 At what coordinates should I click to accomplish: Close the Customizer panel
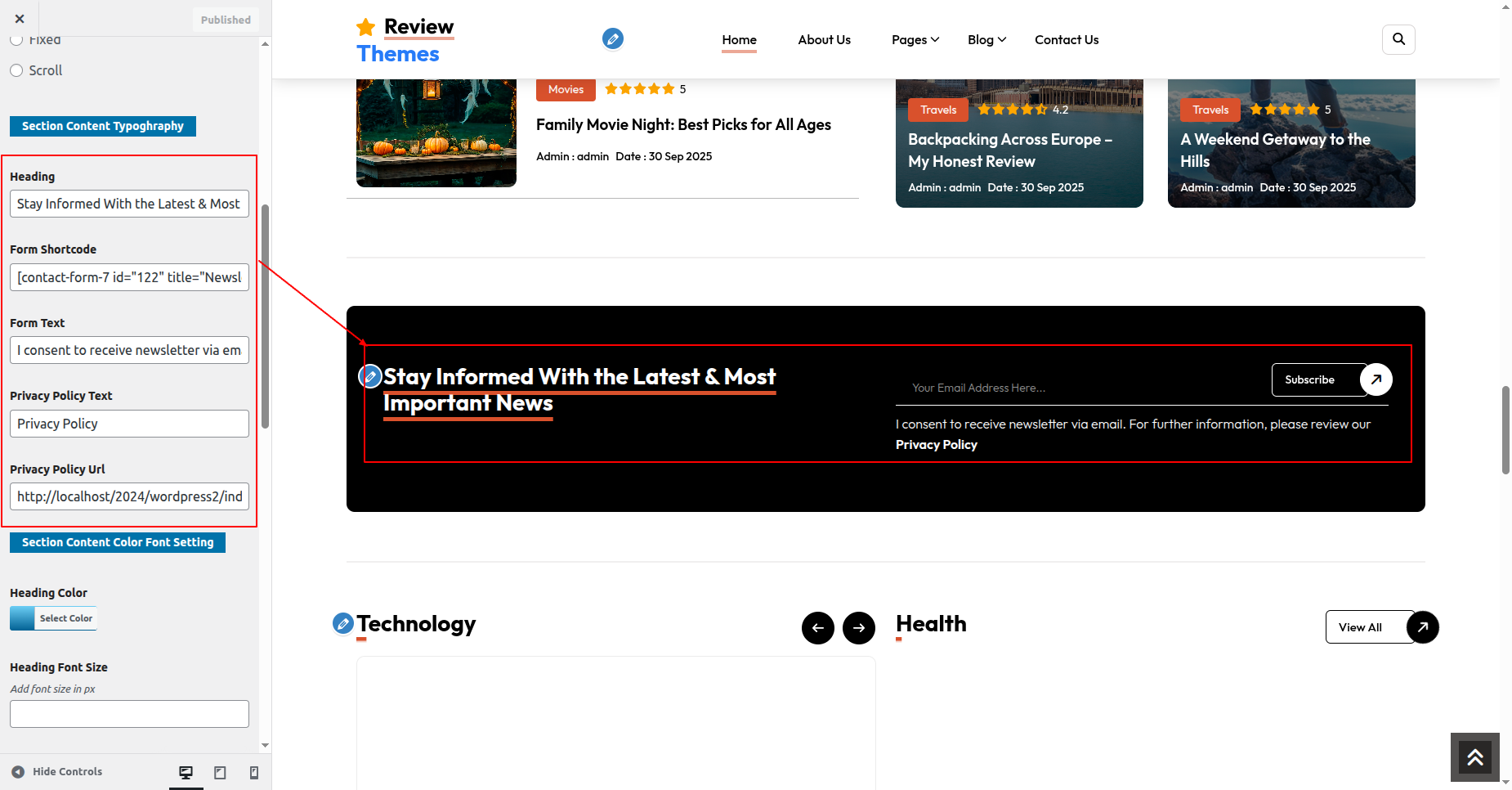click(x=20, y=19)
